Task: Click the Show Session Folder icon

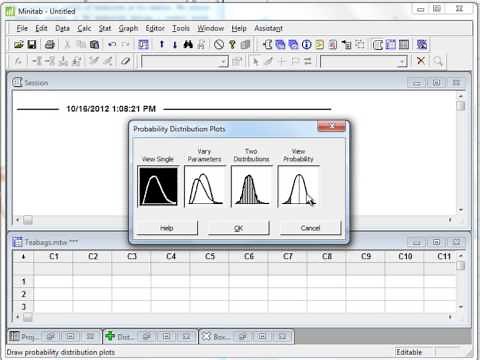Action: point(267,44)
